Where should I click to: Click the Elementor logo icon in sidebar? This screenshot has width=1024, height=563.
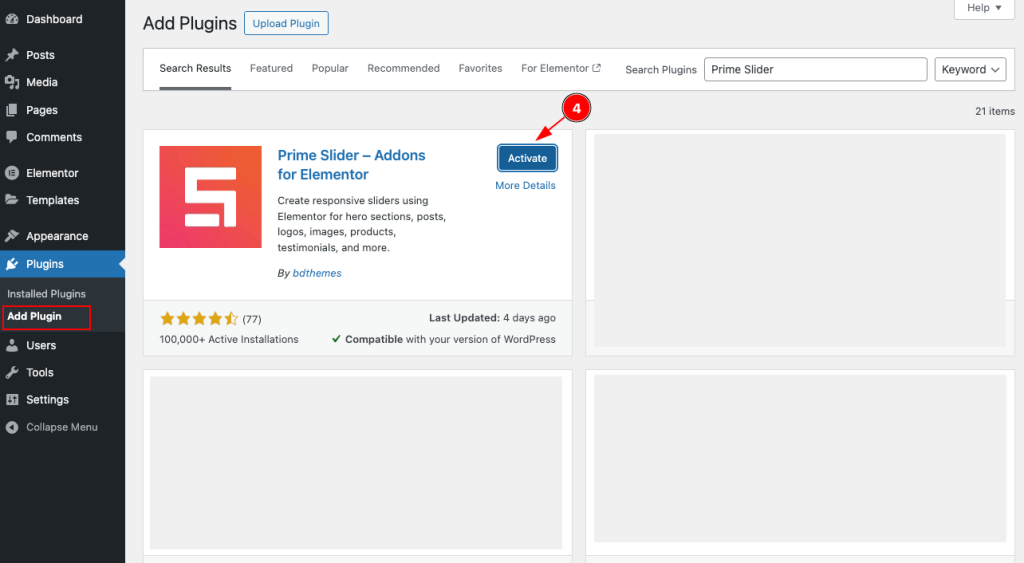(x=12, y=173)
